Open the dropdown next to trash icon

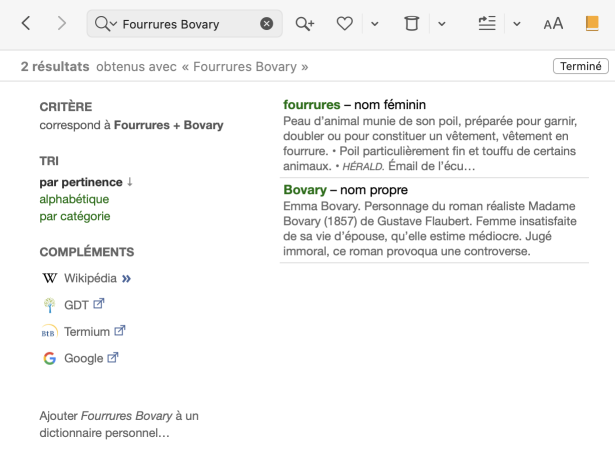click(441, 24)
